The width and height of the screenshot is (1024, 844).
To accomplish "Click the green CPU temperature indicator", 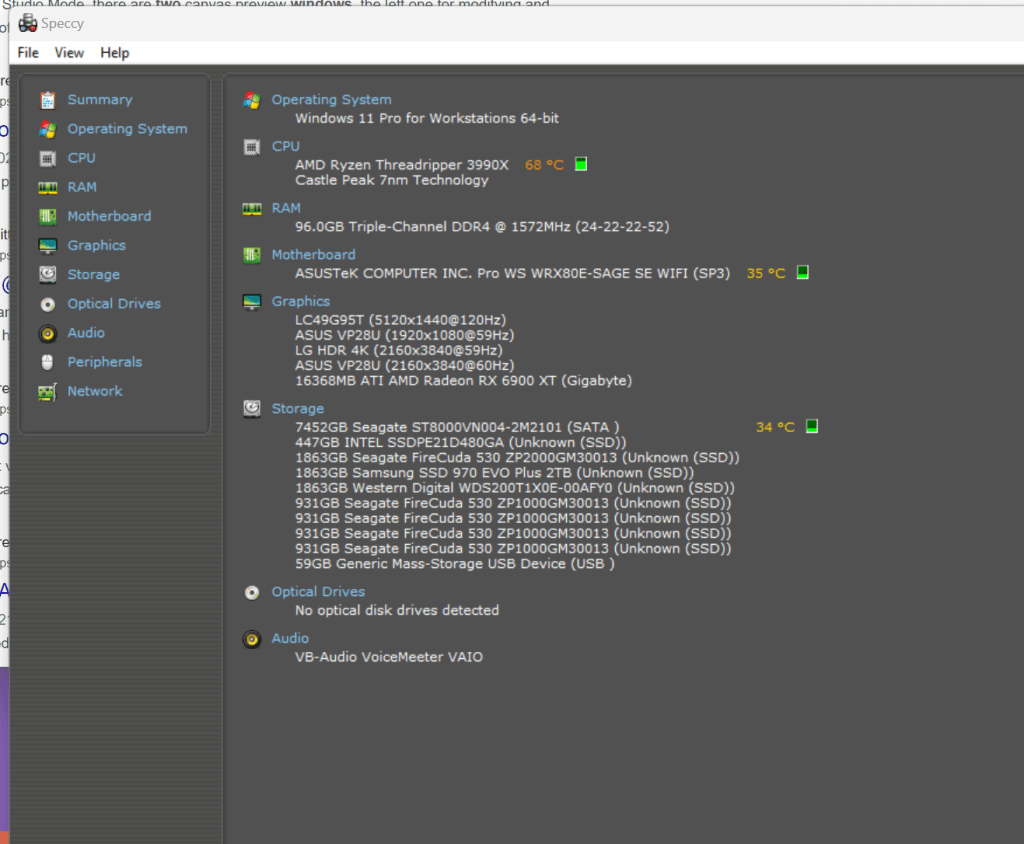I will pos(581,164).
